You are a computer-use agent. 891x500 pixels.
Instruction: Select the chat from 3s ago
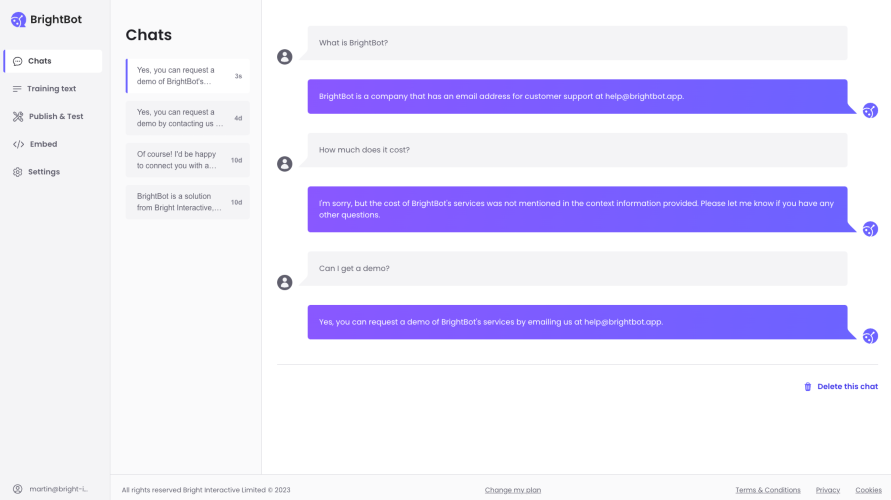188,76
